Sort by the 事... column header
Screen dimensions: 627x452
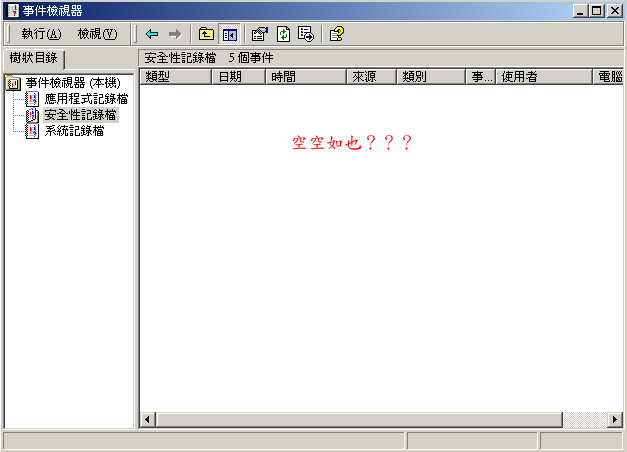[481, 76]
